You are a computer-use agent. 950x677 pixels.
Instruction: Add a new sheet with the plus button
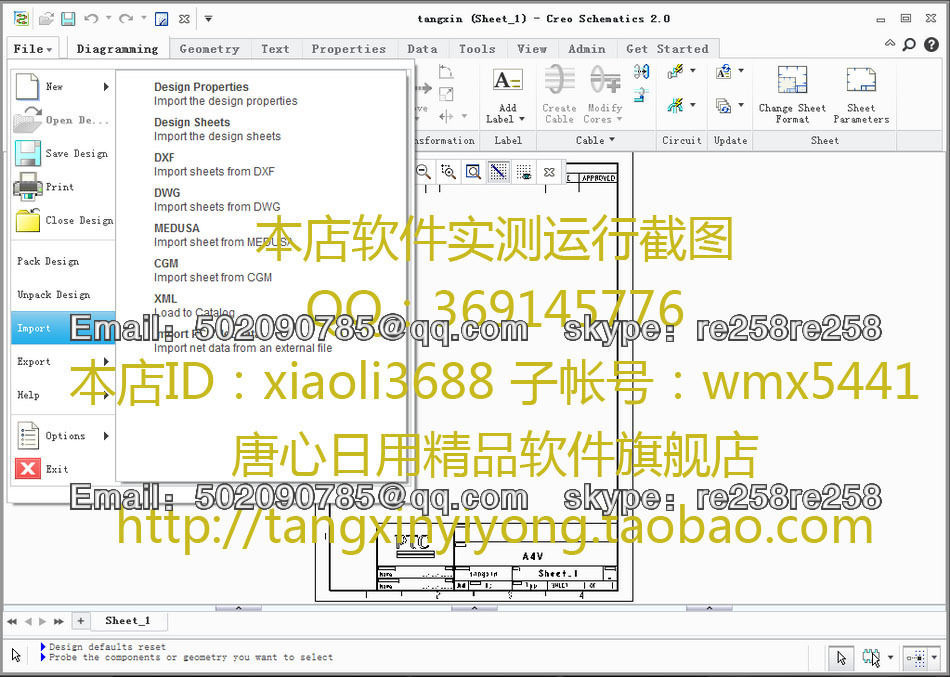point(81,621)
